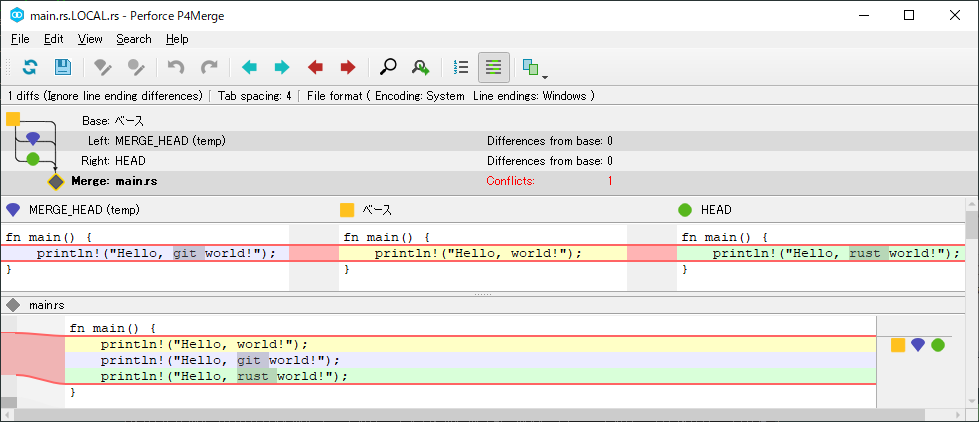The width and height of the screenshot is (979, 422).
Task: Jump to previous conflict red arrow
Action: pyautogui.click(x=315, y=67)
